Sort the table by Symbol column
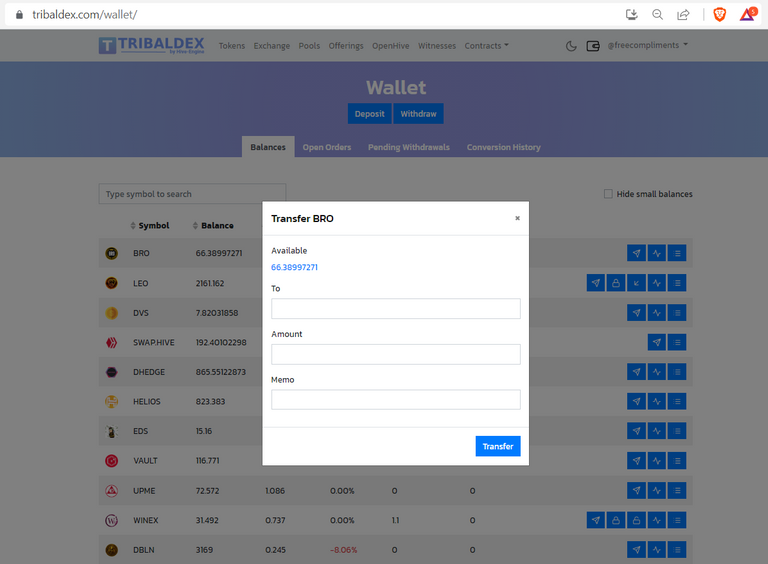 [x=150, y=226]
